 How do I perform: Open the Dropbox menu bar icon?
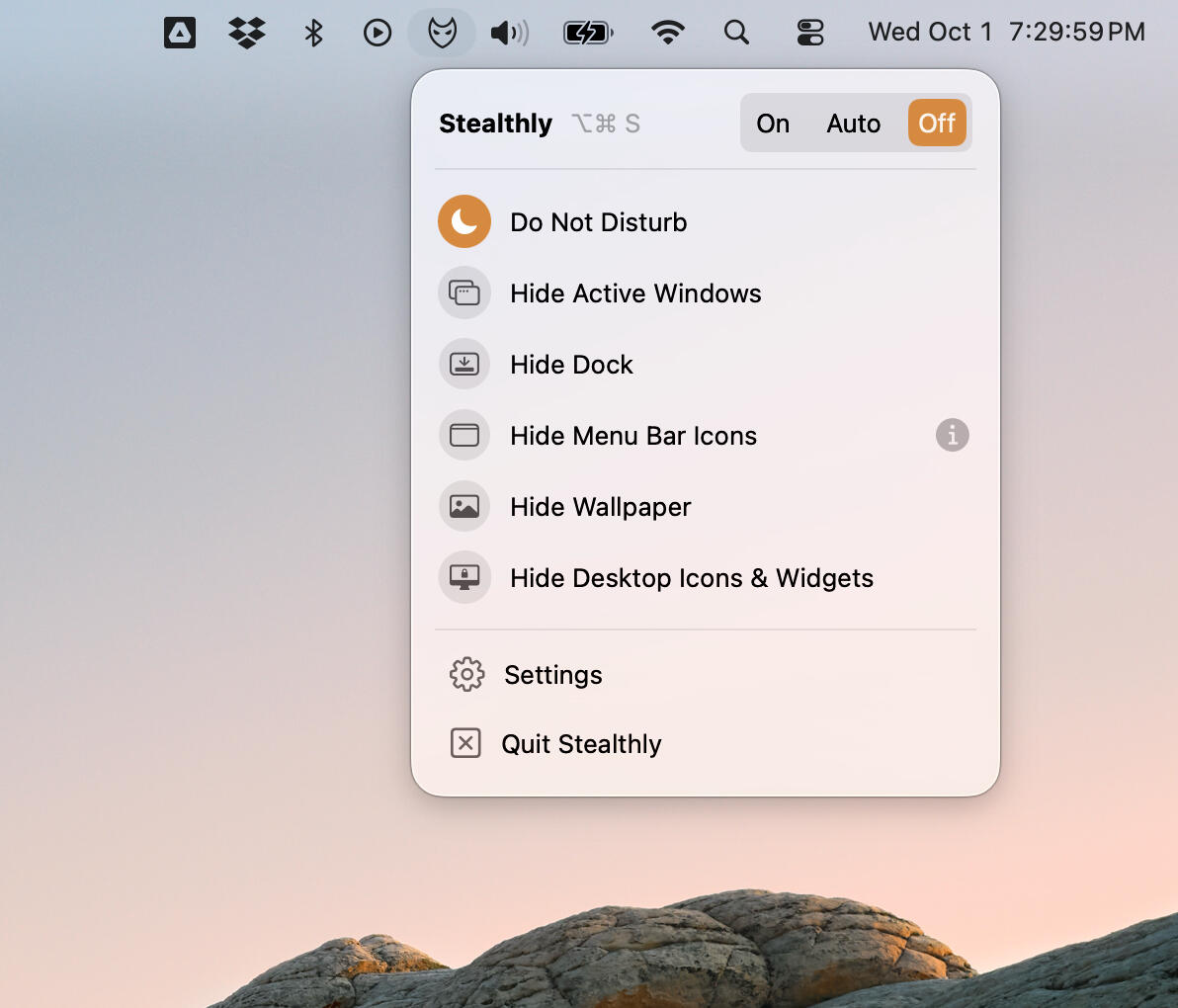coord(247,33)
